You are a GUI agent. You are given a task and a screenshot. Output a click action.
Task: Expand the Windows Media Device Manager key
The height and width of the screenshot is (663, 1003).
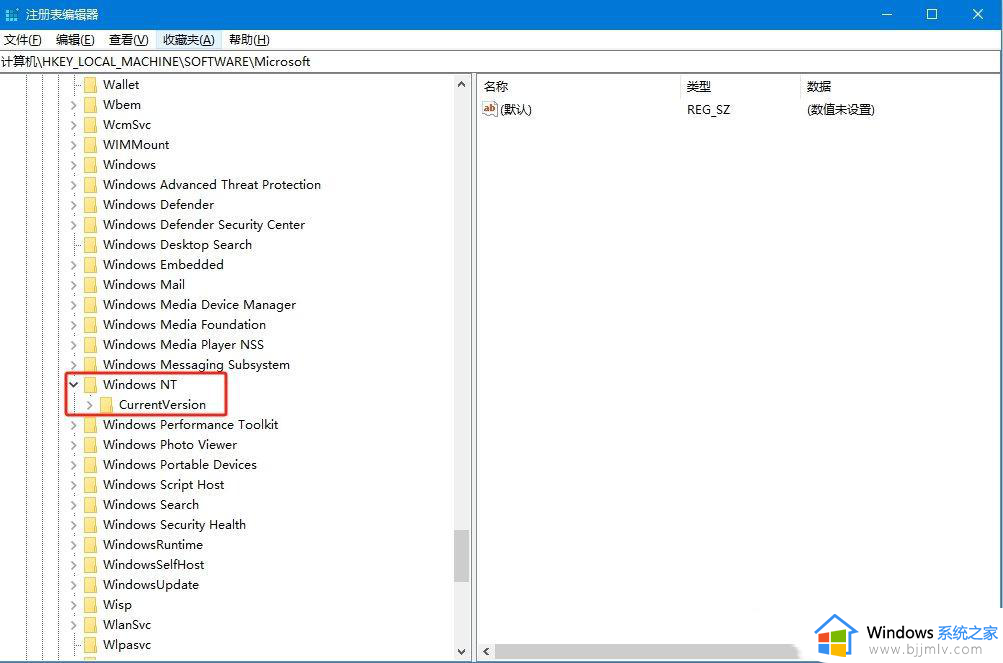click(x=74, y=305)
